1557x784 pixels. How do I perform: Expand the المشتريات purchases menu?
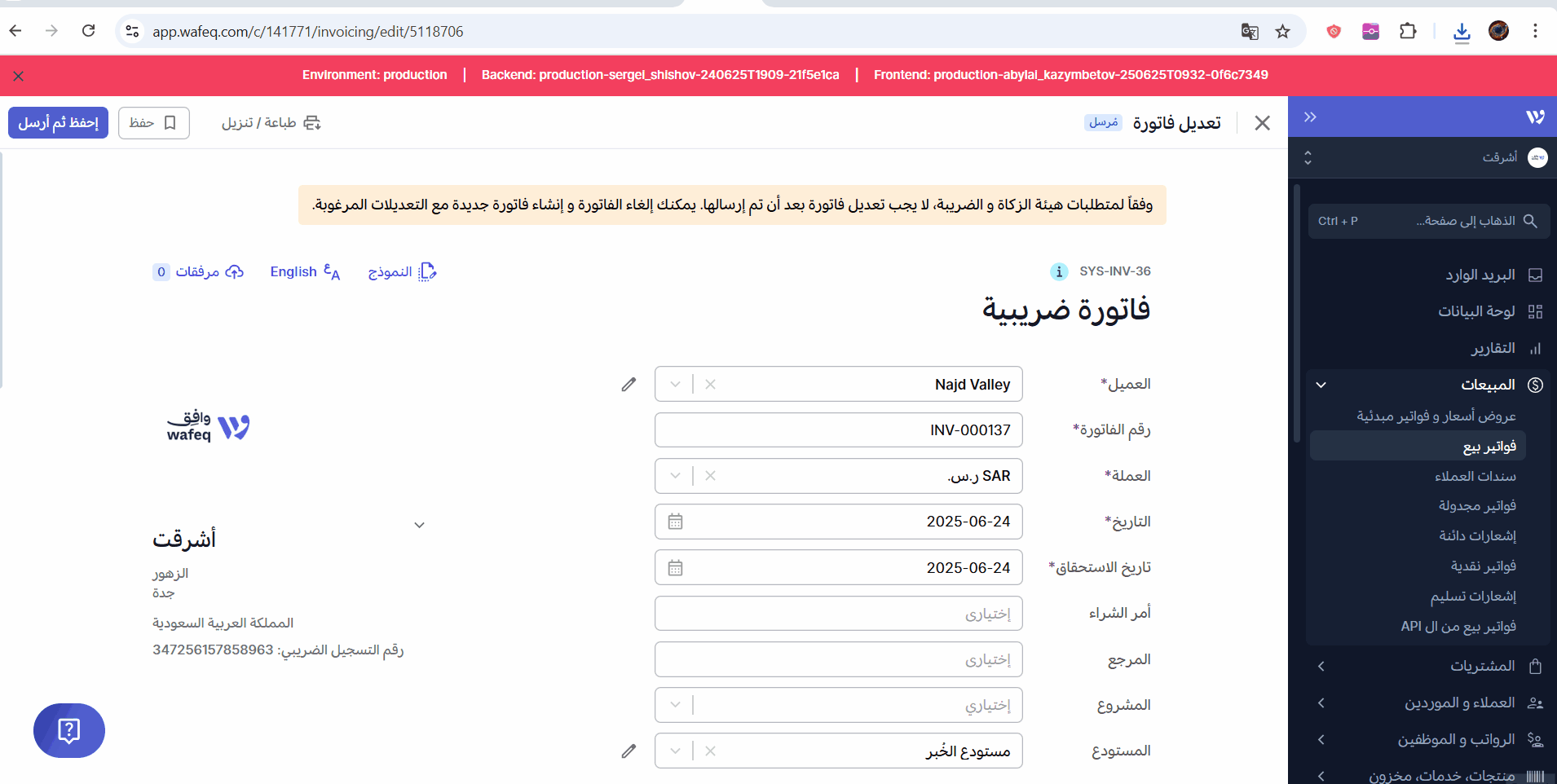(1482, 666)
